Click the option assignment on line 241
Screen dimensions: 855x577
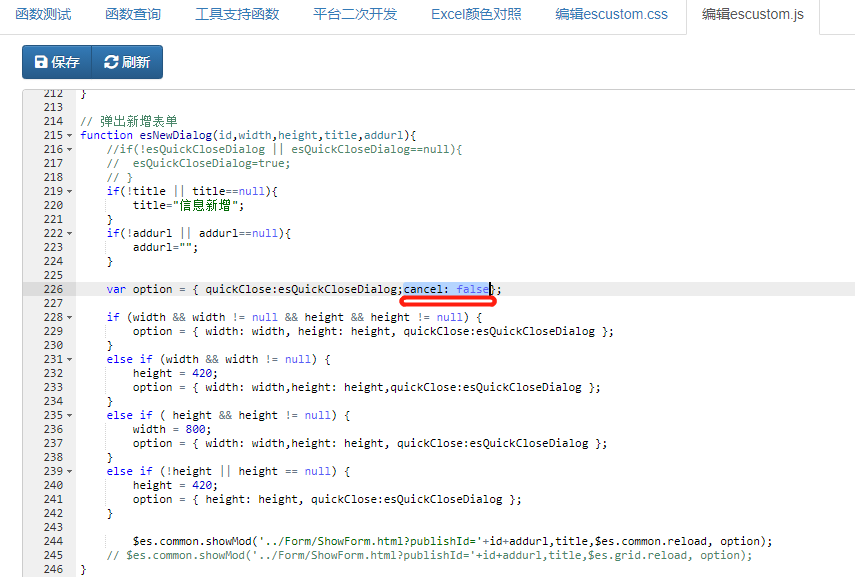(x=327, y=499)
